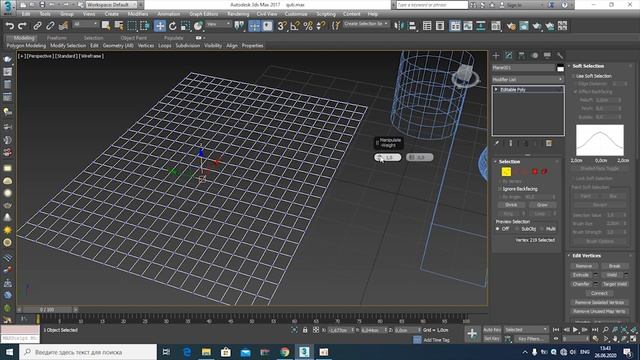Click the time slider 0/100 handle
Image resolution: width=640 pixels, height=360 pixels.
tap(47, 310)
